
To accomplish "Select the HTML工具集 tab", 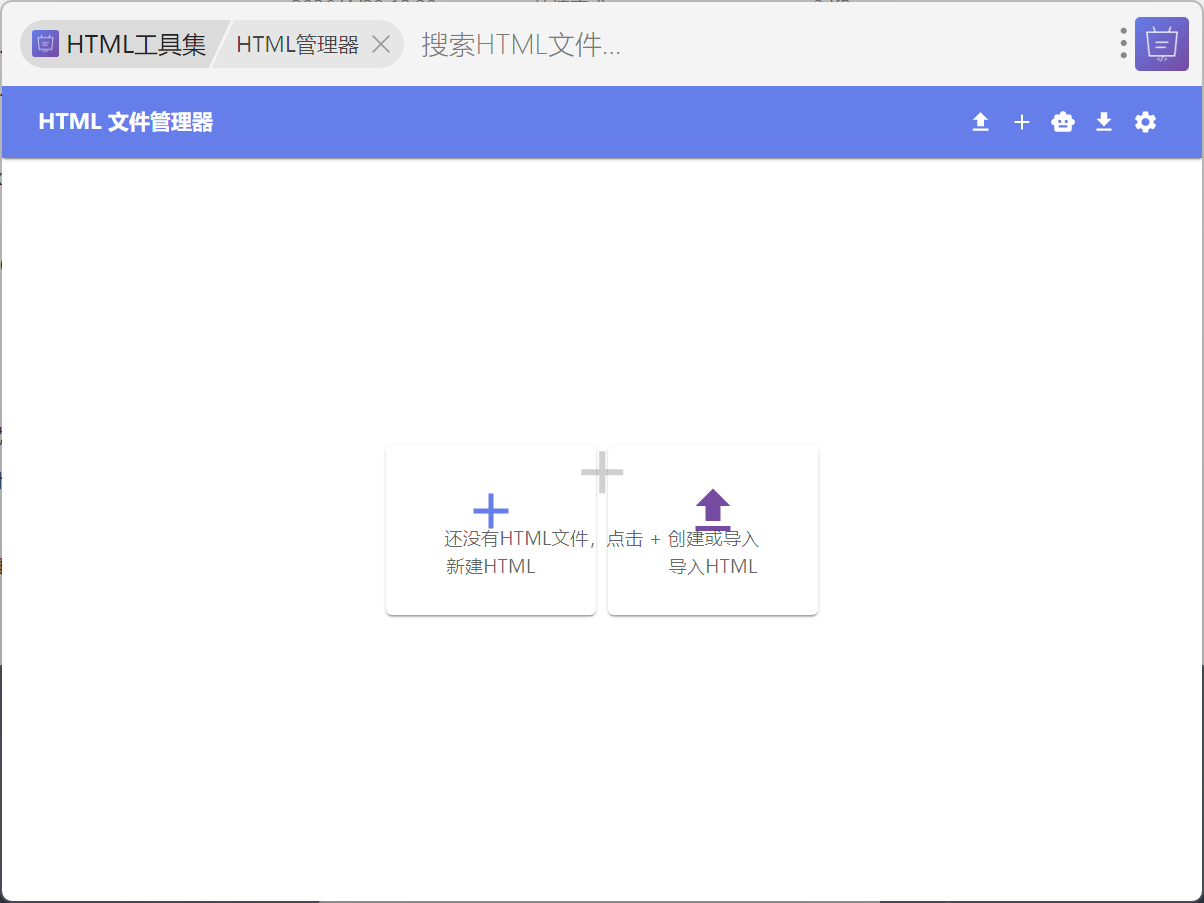I will click(x=120, y=44).
